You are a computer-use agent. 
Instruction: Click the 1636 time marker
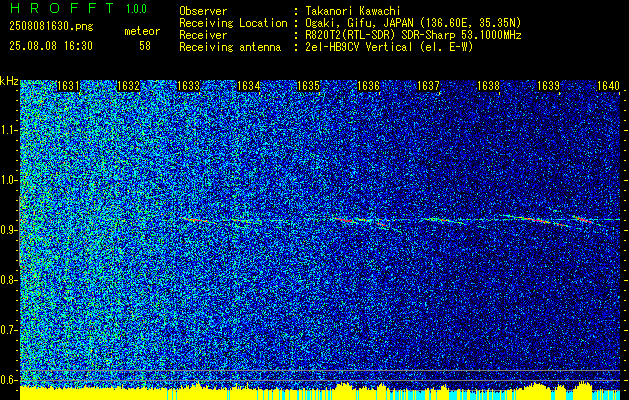368,86
